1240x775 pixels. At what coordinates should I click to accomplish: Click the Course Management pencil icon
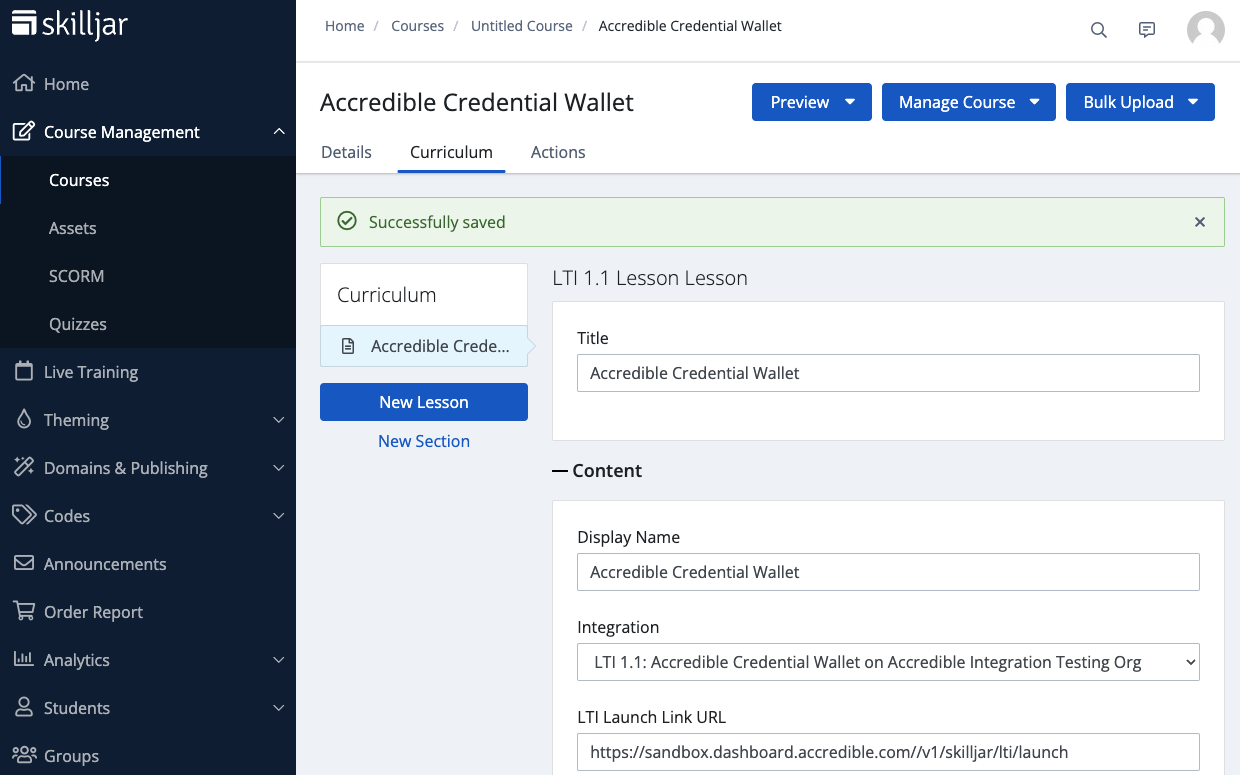click(x=24, y=132)
